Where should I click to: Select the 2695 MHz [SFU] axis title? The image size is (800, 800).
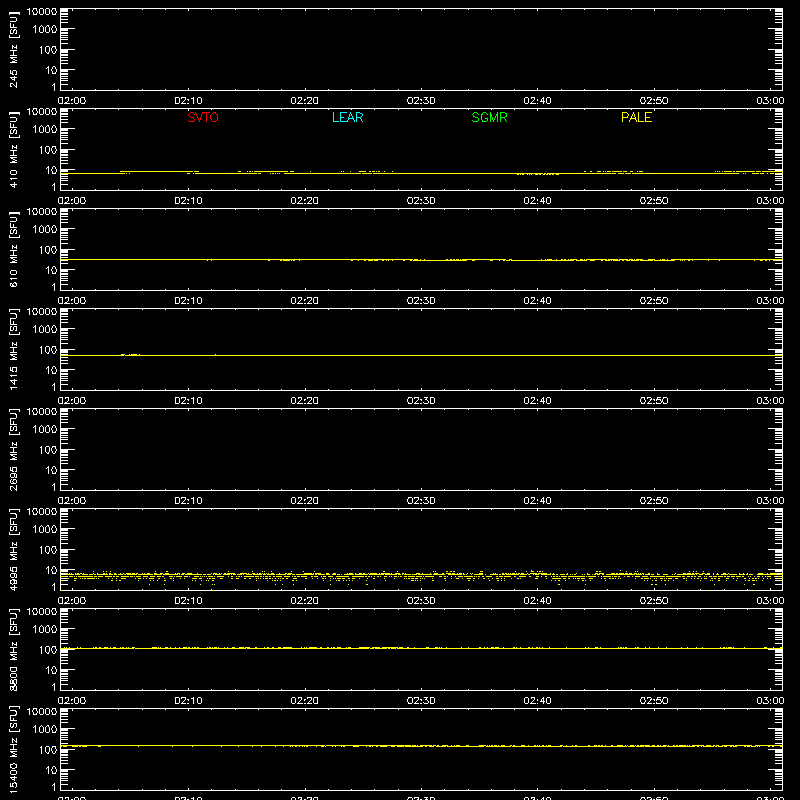(x=13, y=449)
